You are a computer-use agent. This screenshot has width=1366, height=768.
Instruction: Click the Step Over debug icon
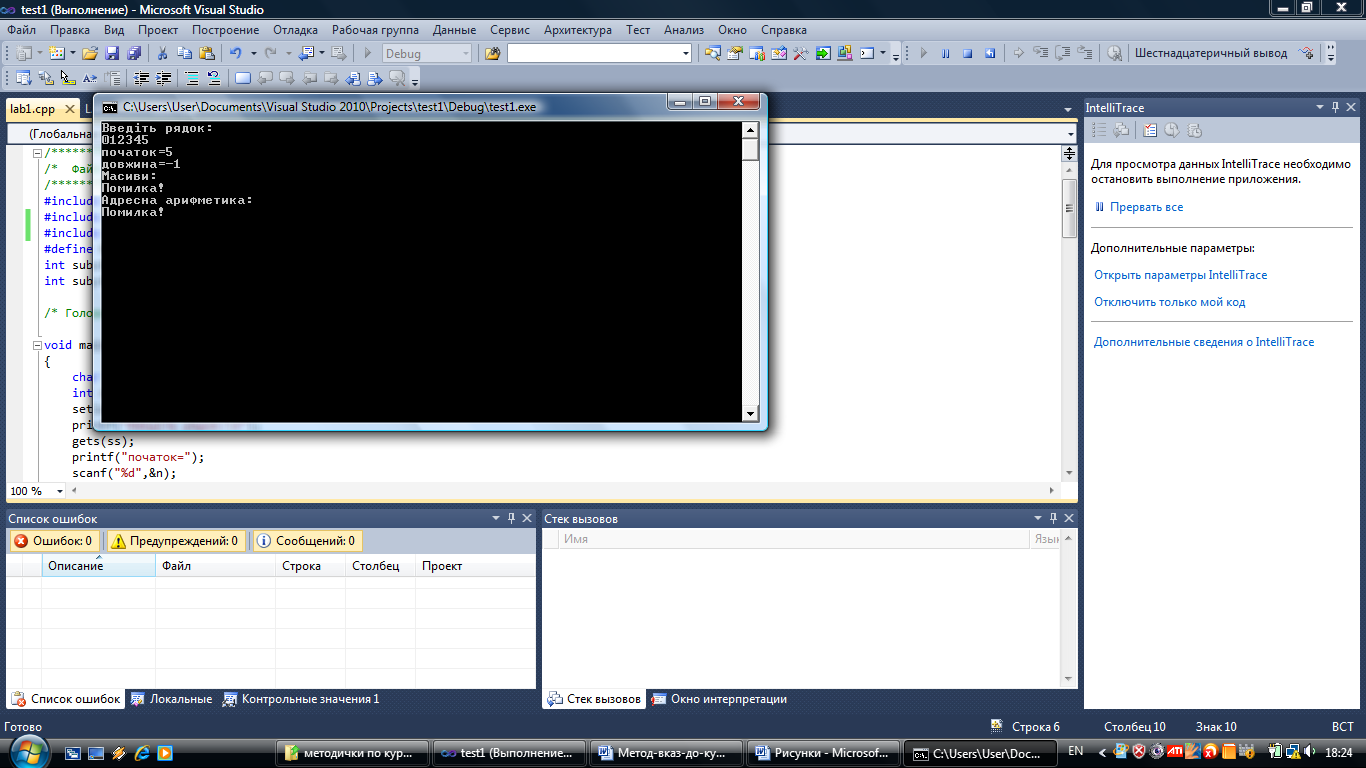point(1062,53)
